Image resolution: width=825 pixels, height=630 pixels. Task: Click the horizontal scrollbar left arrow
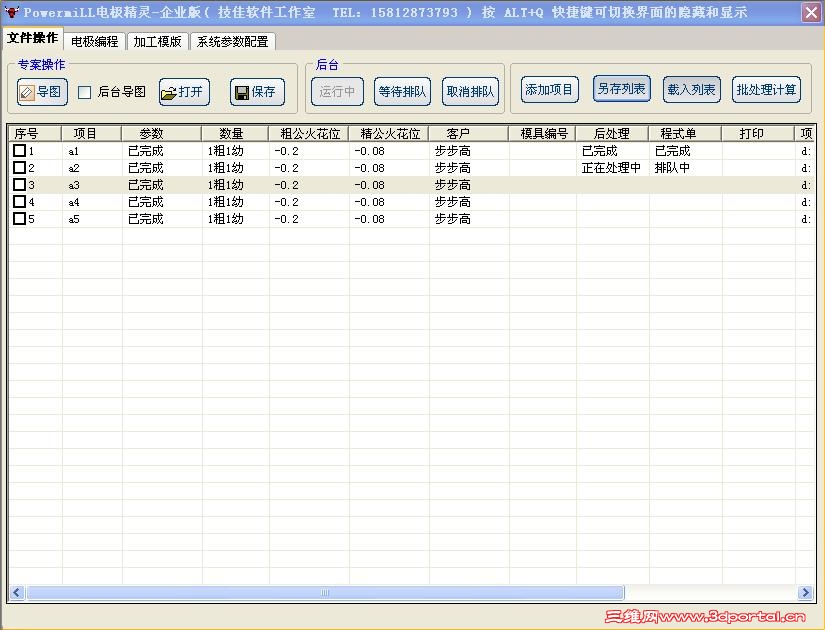pos(17,593)
